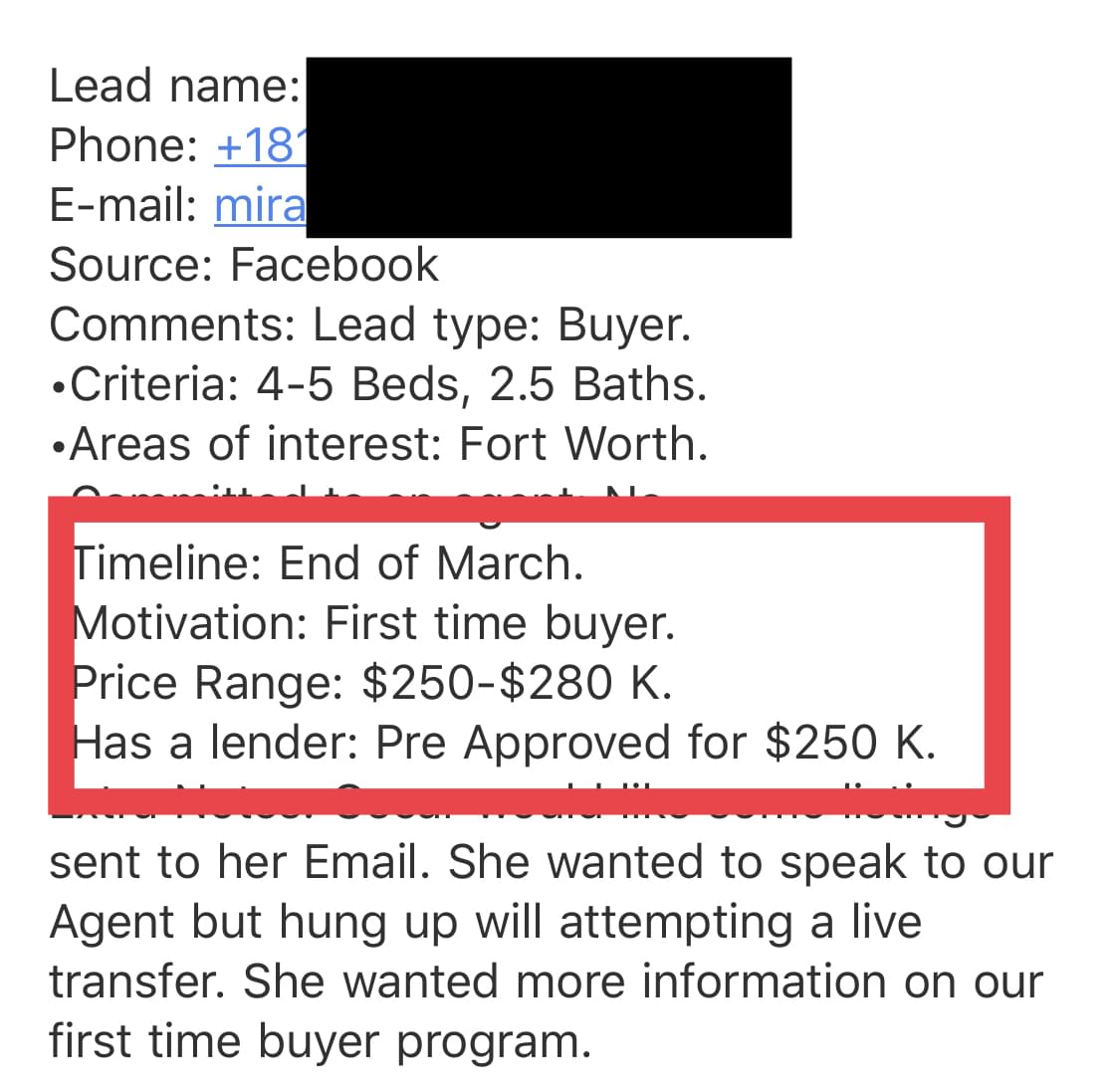Click "Has a lender: Pre Approved" line

pos(505,743)
